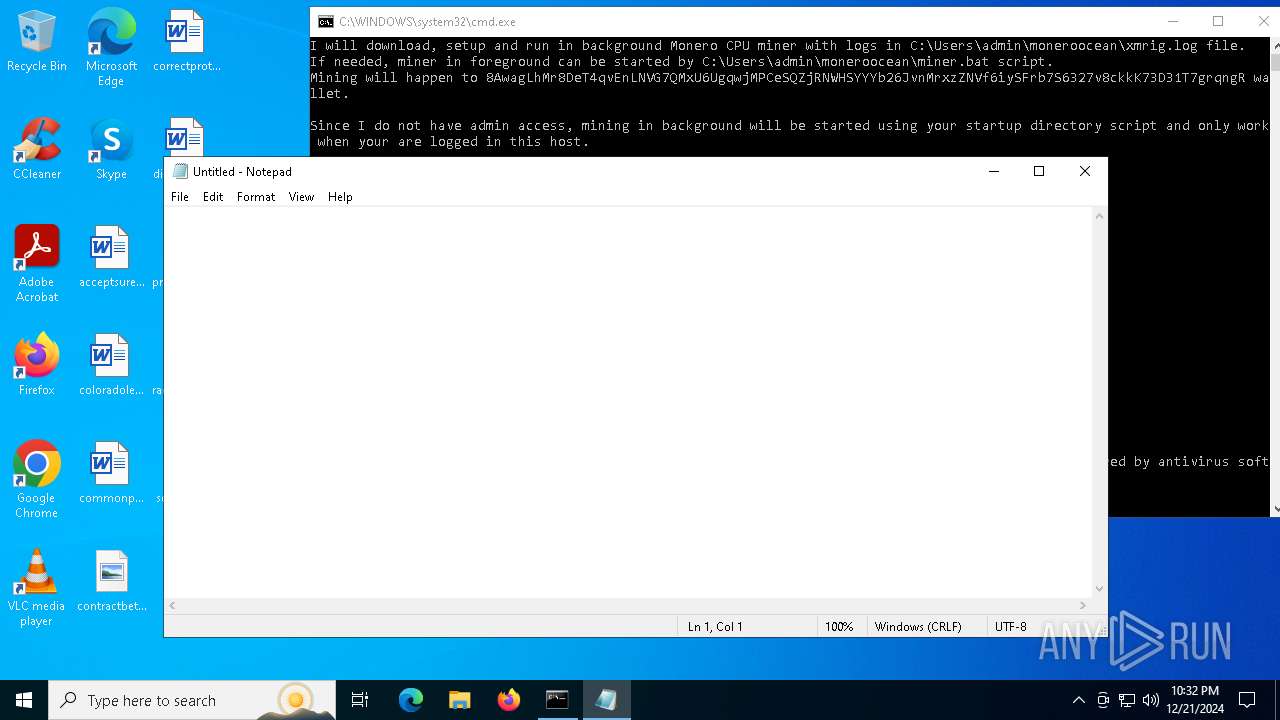Open Notepad Format menu
1280x720 pixels.
(256, 197)
